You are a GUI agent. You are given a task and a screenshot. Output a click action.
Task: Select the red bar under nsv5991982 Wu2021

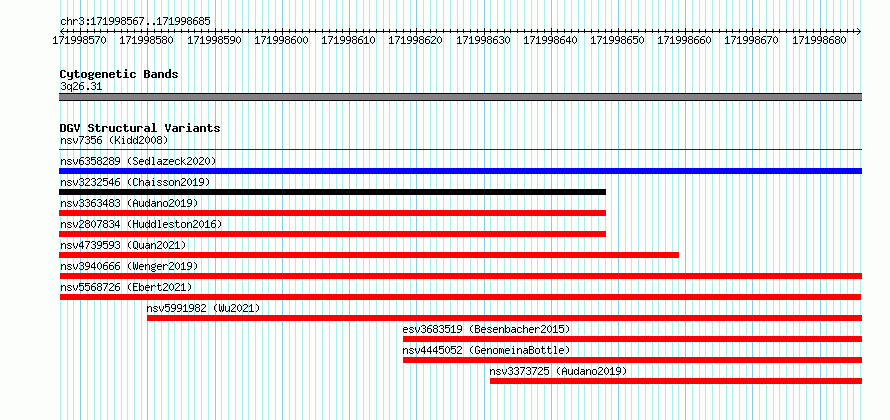[x=505, y=318]
